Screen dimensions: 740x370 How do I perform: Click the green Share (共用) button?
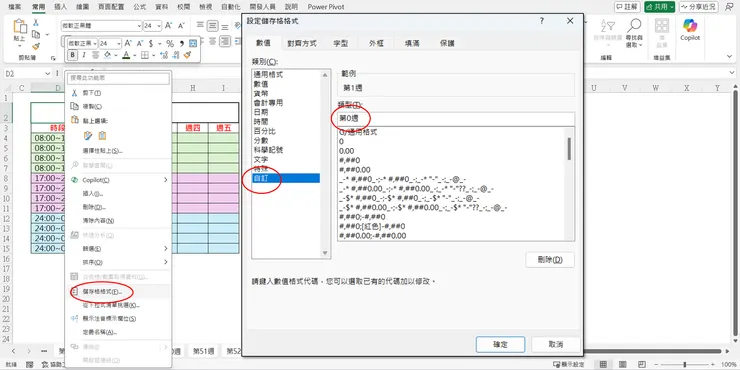pos(659,7)
